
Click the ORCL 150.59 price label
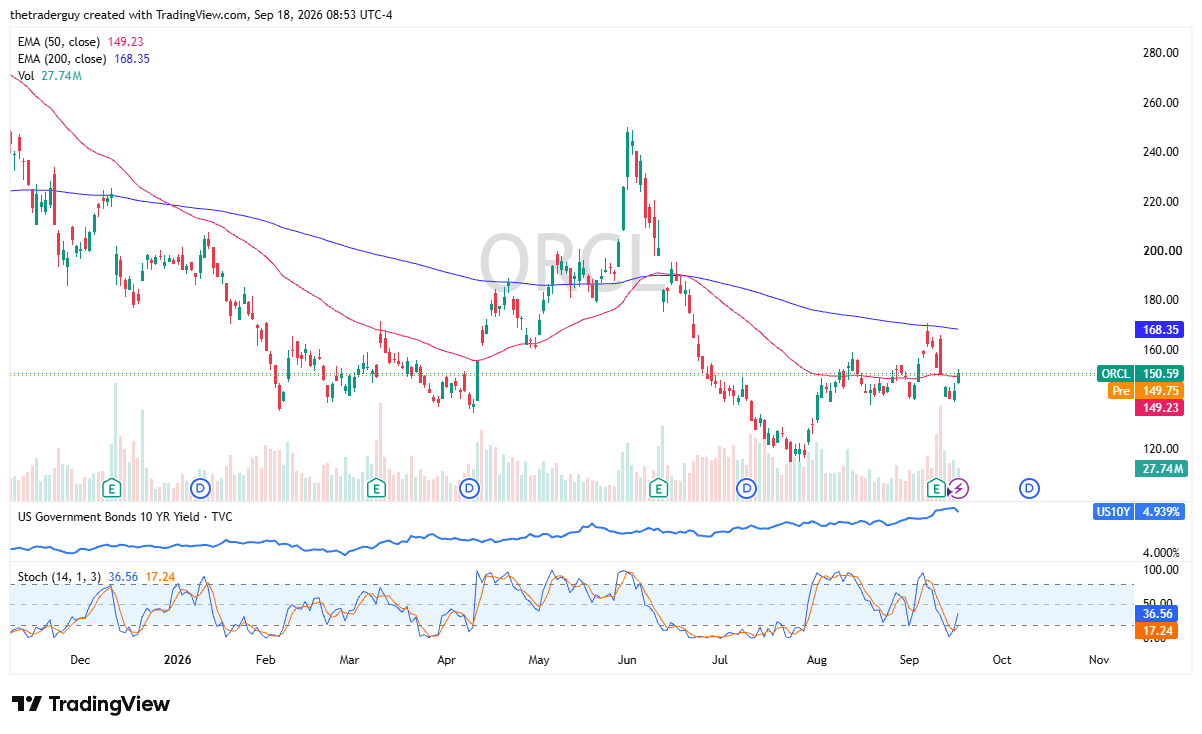[x=1140, y=373]
